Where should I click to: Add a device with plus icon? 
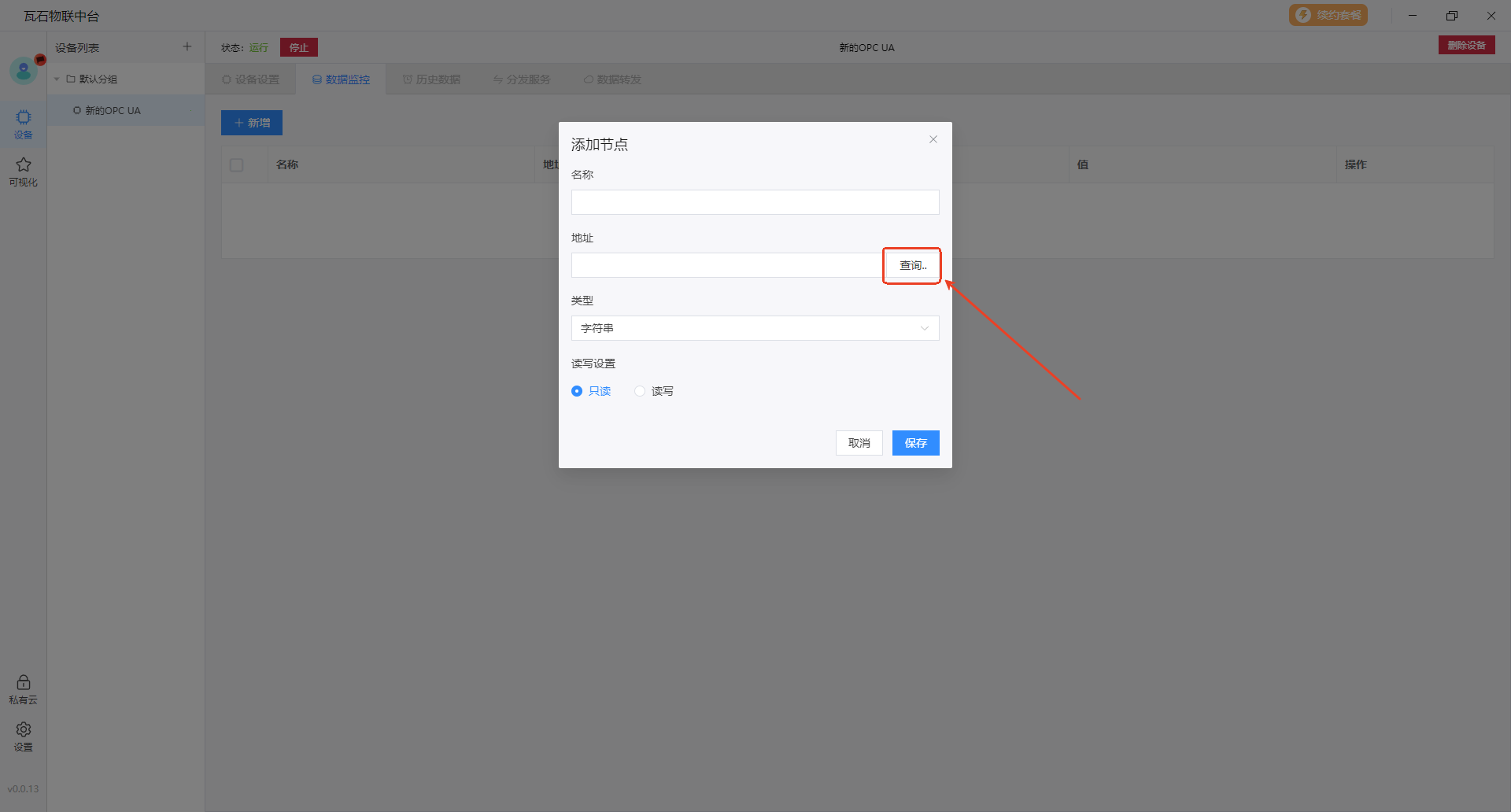(187, 47)
